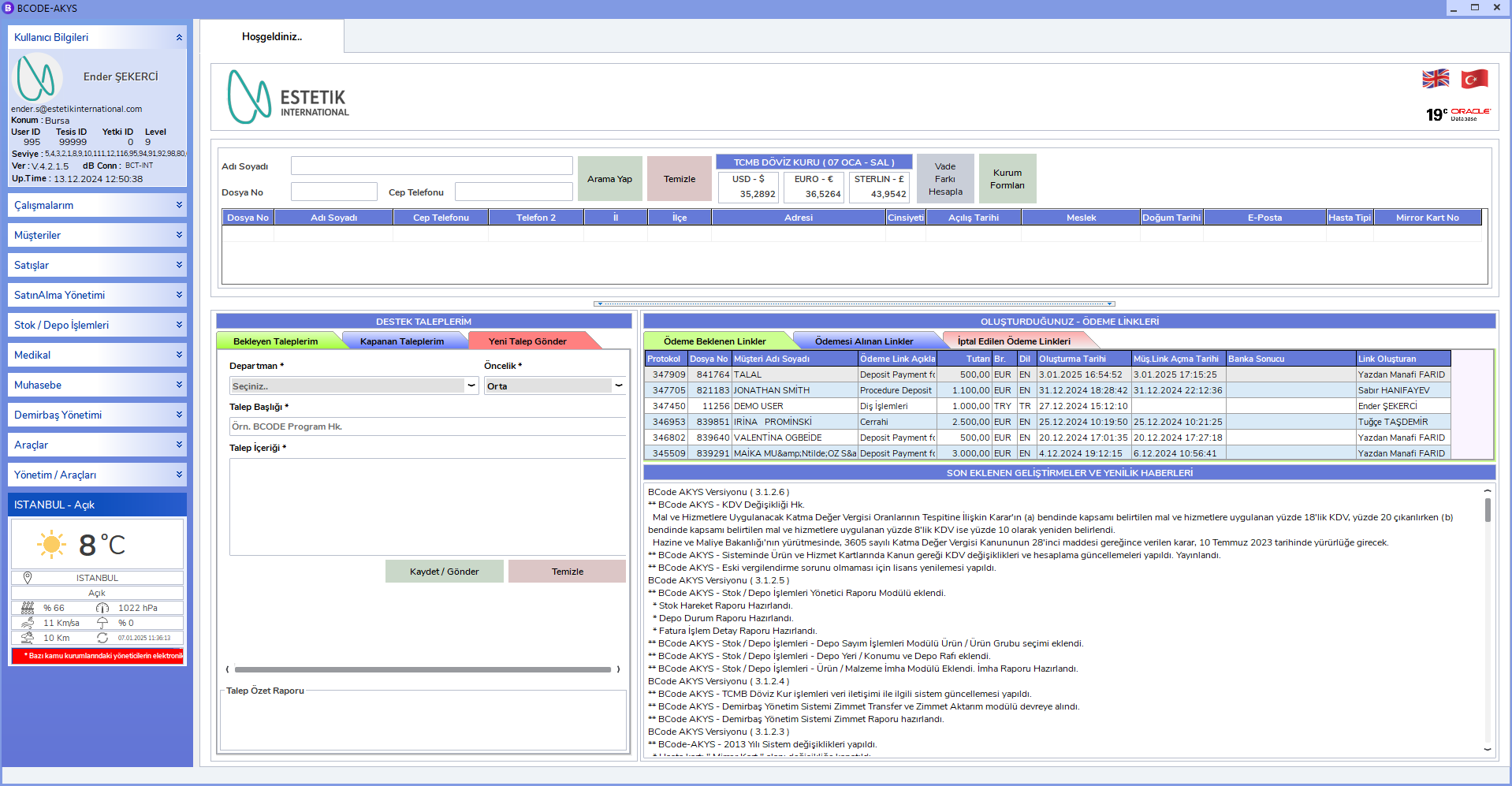
Task: Click Temizle button in the support form
Action: (568, 572)
